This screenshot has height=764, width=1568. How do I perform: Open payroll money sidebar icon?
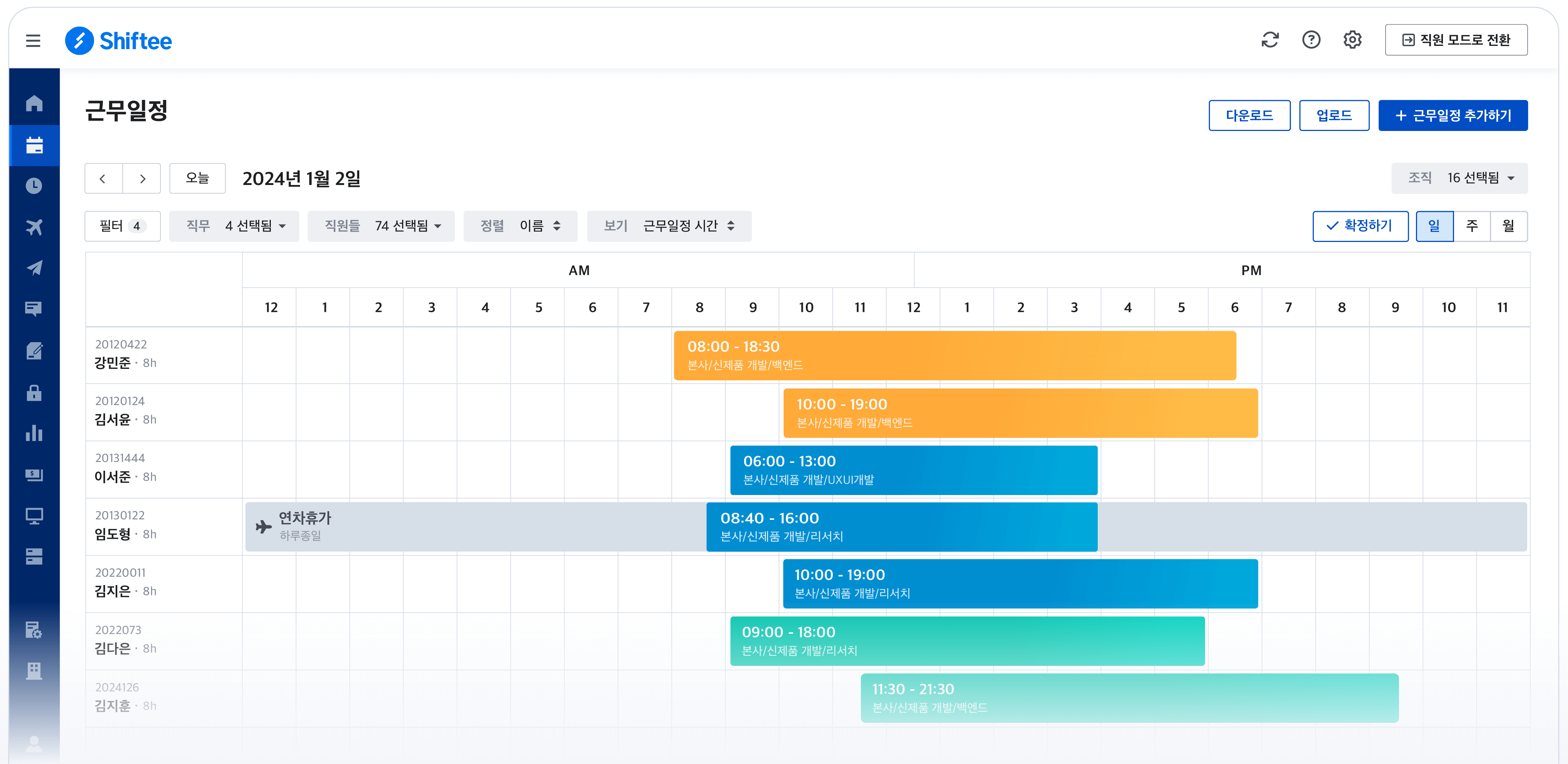click(34, 474)
